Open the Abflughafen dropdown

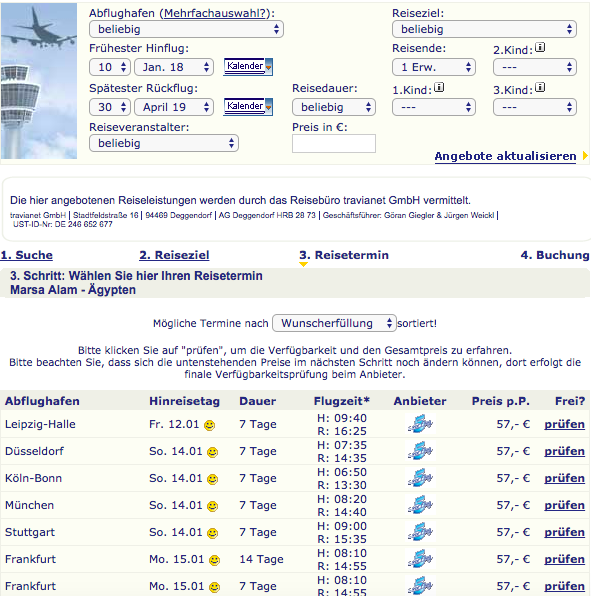click(x=186, y=29)
